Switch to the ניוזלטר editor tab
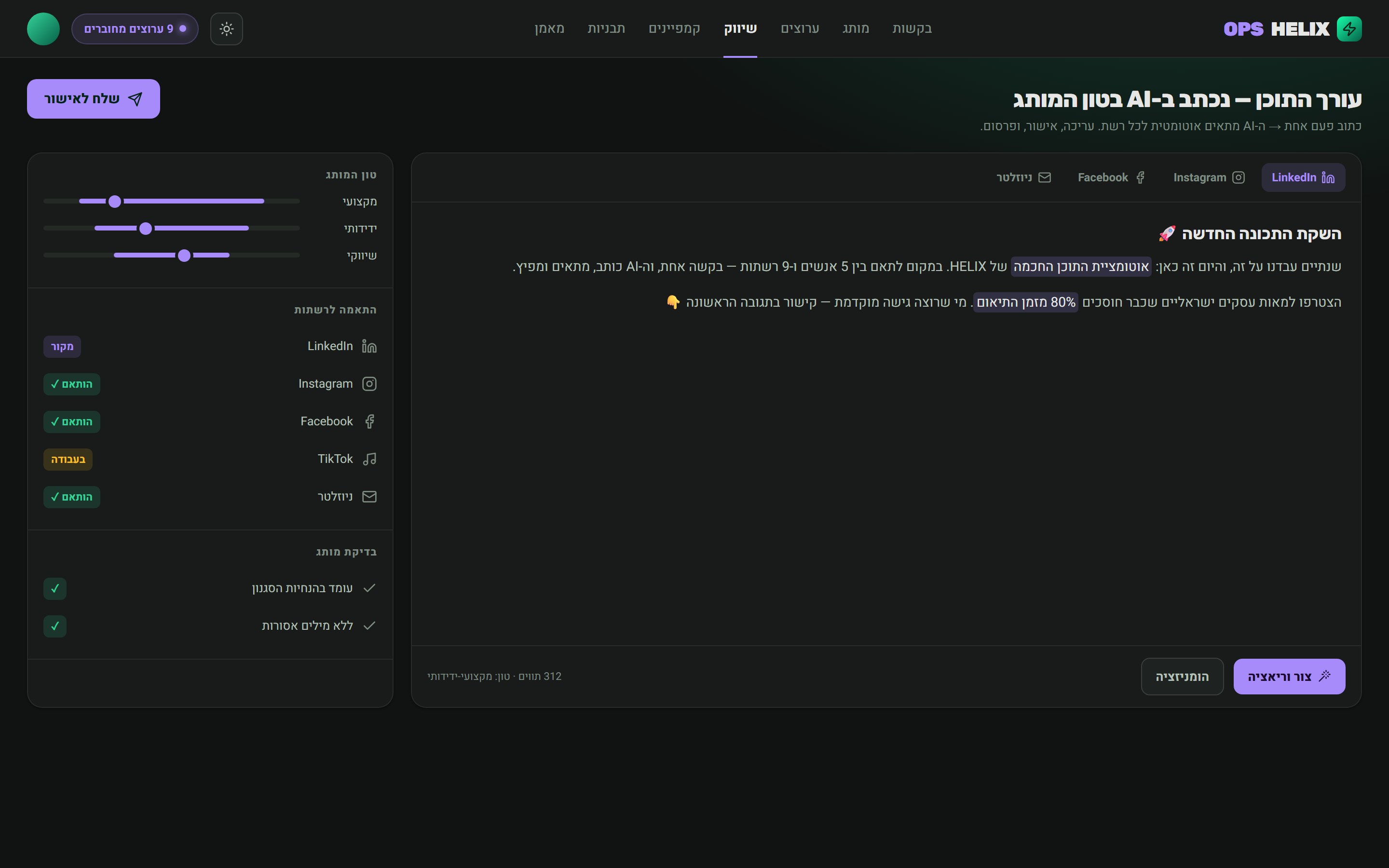 click(x=1023, y=177)
